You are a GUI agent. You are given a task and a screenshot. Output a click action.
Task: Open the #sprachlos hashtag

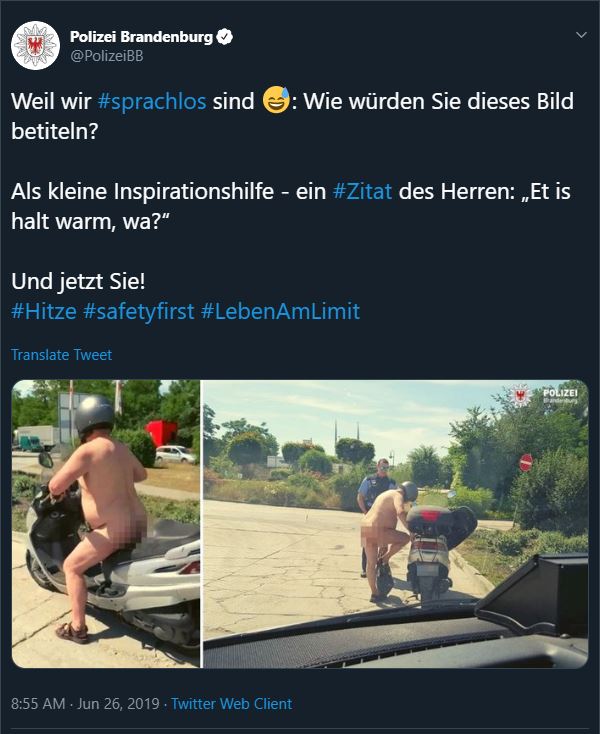pos(152,101)
